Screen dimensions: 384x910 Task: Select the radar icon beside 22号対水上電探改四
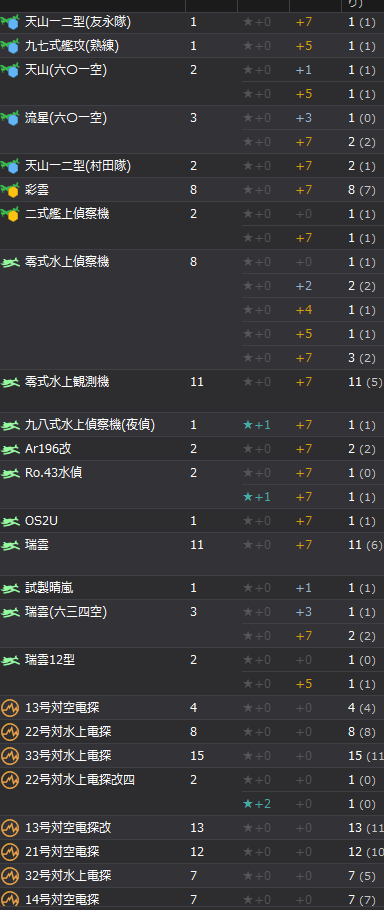pyautogui.click(x=10, y=780)
